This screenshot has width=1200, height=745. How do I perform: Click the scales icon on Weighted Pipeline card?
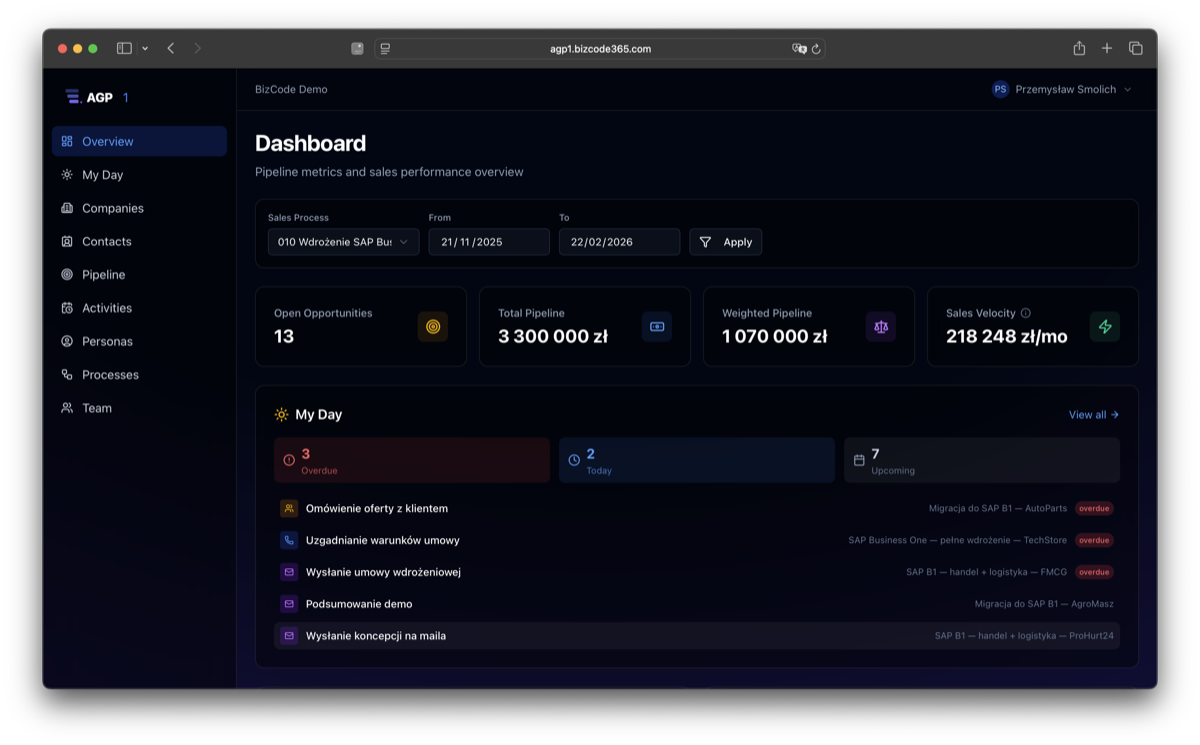click(880, 326)
